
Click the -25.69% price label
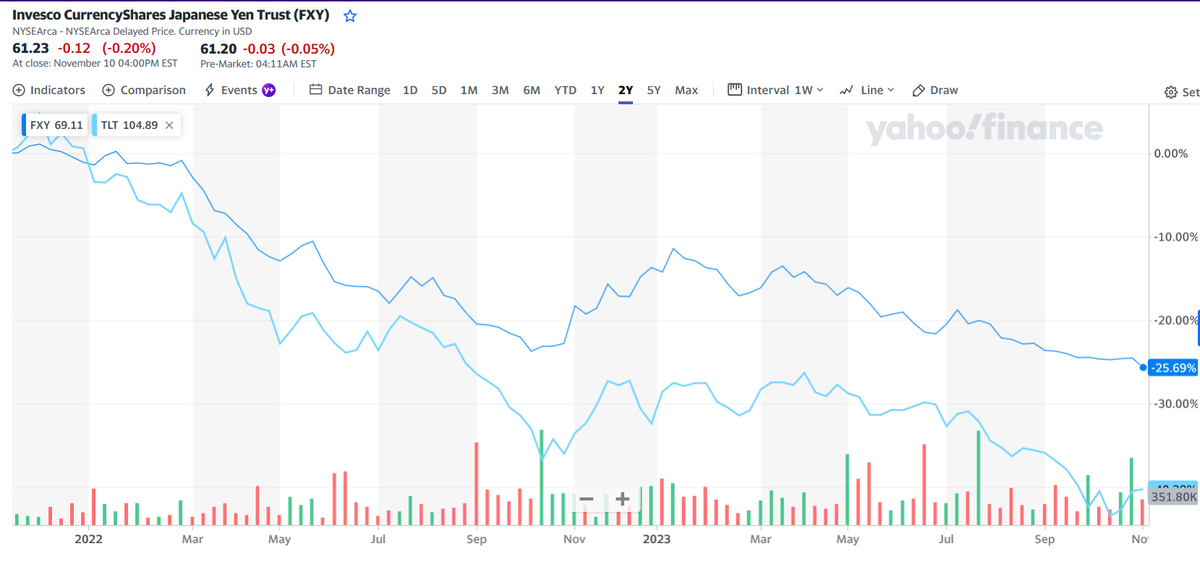[x=1174, y=368]
